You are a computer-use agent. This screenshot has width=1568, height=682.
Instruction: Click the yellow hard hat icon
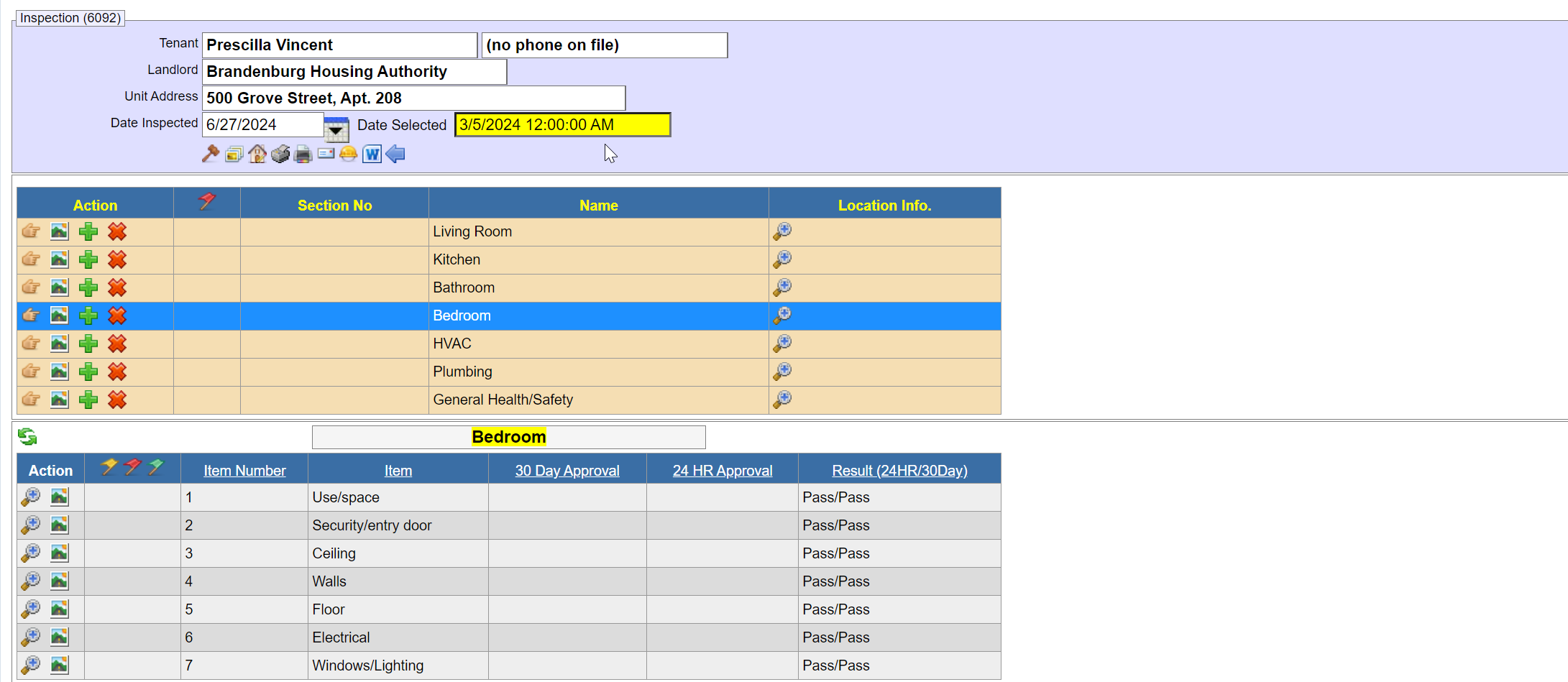pyautogui.click(x=349, y=154)
